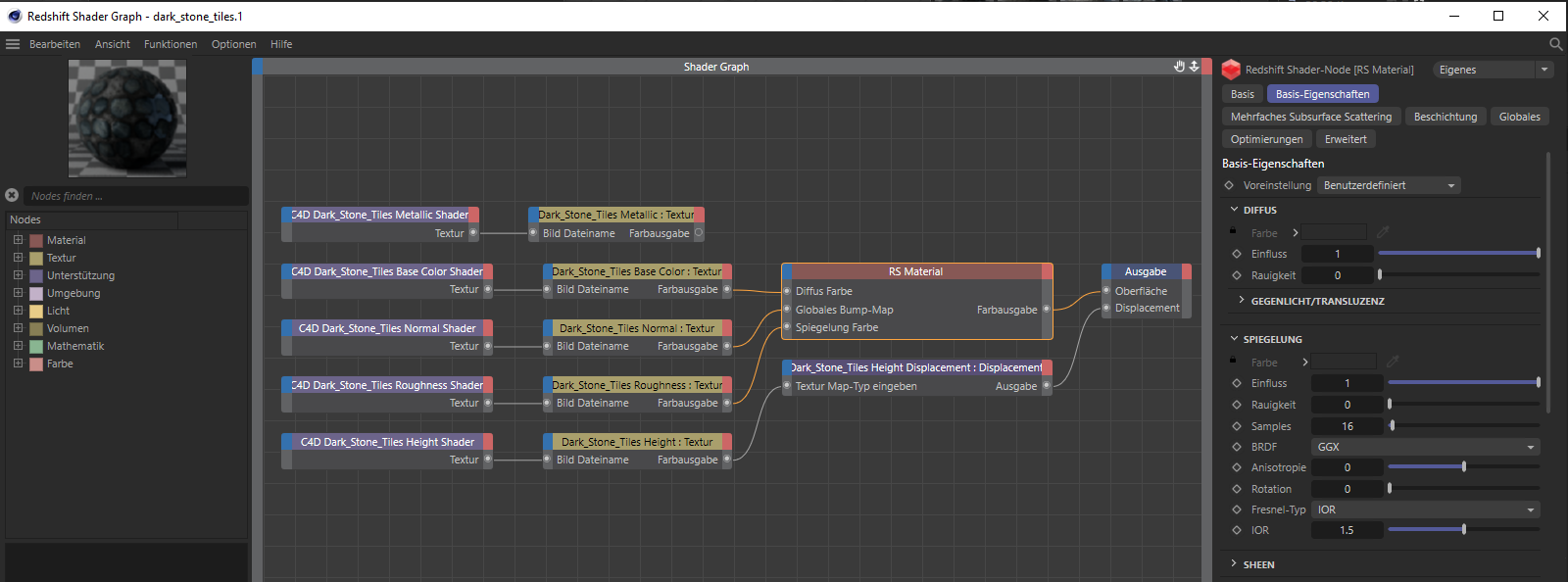Click the Farbe category color icon
The width and height of the screenshot is (1568, 582).
click(36, 364)
